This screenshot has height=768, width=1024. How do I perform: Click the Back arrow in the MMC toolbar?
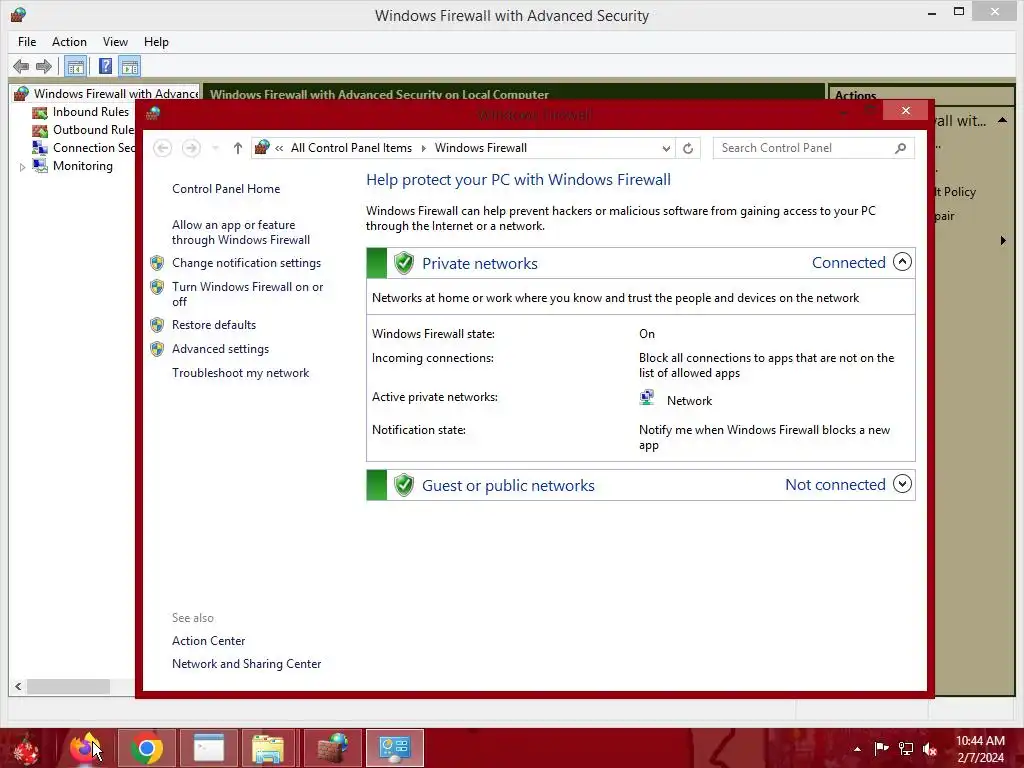(x=21, y=66)
